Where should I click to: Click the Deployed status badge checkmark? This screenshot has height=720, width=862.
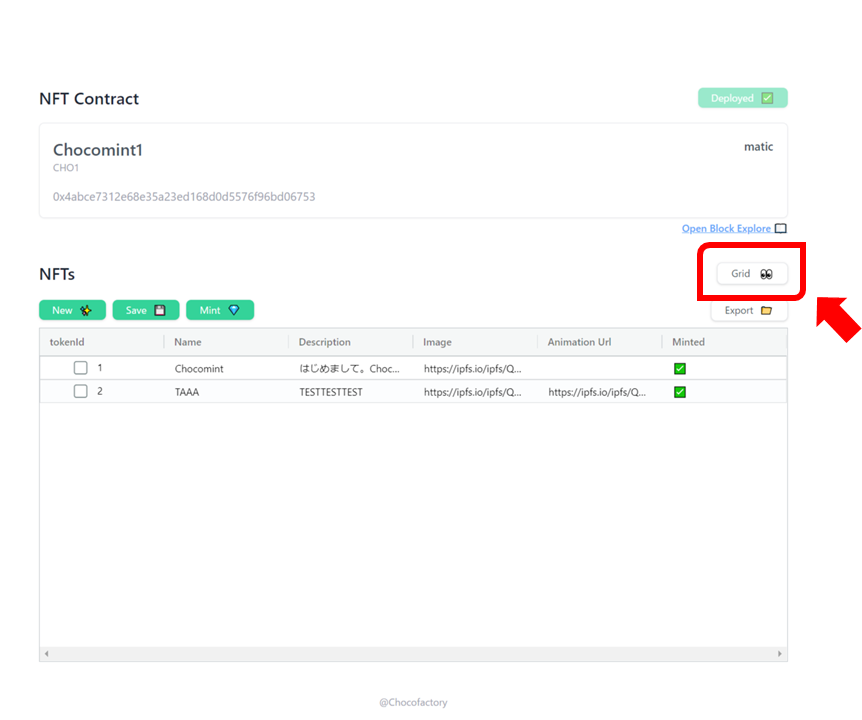point(767,98)
